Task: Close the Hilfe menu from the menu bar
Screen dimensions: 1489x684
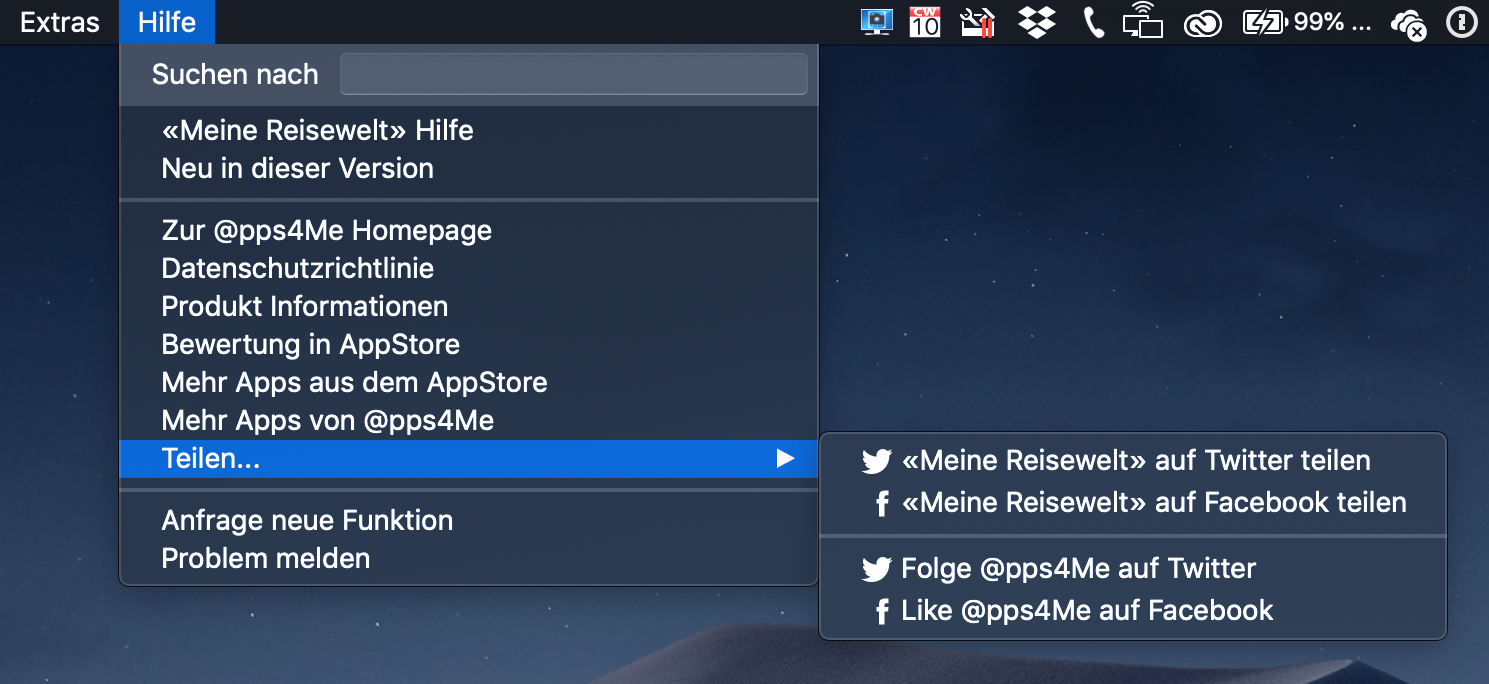Action: tap(167, 22)
